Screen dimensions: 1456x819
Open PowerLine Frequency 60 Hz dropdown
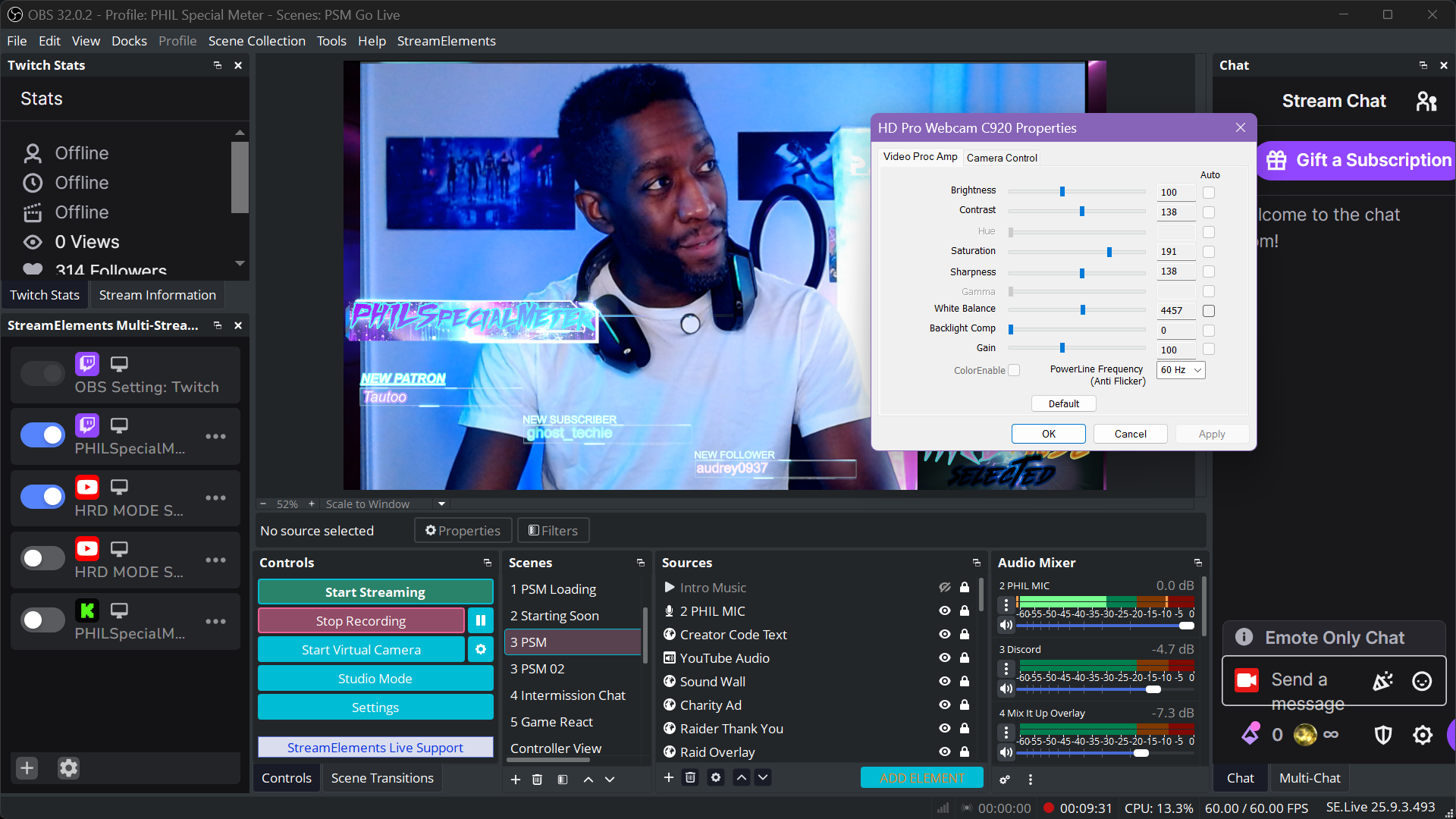tap(1181, 370)
